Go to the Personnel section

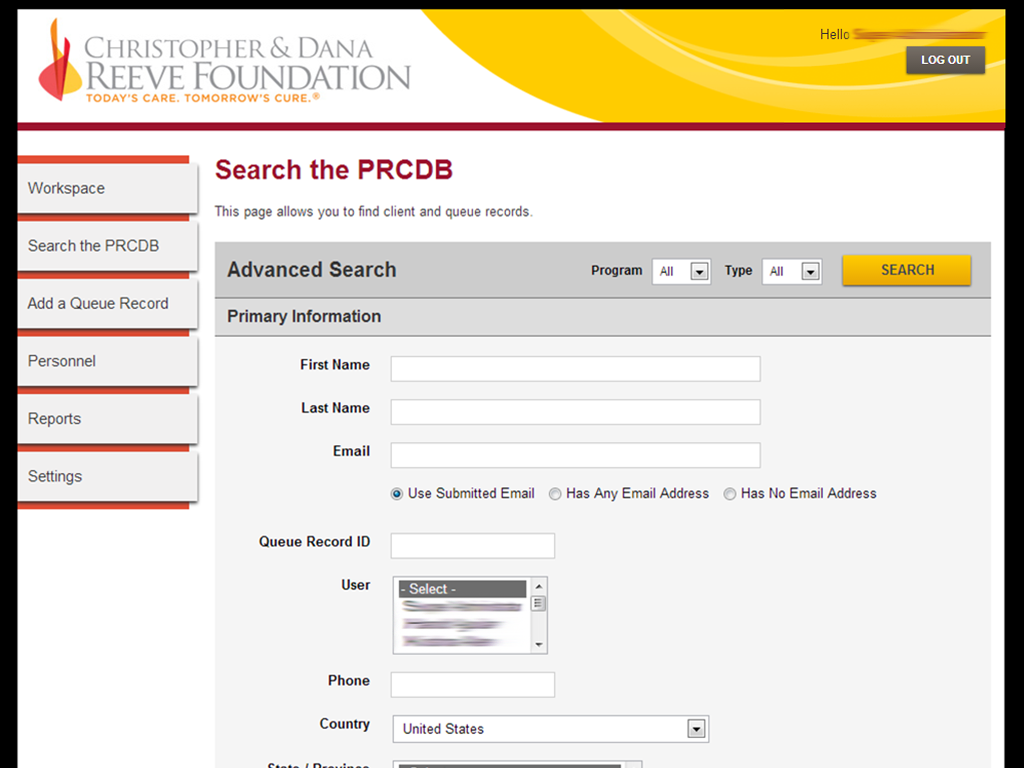point(61,361)
